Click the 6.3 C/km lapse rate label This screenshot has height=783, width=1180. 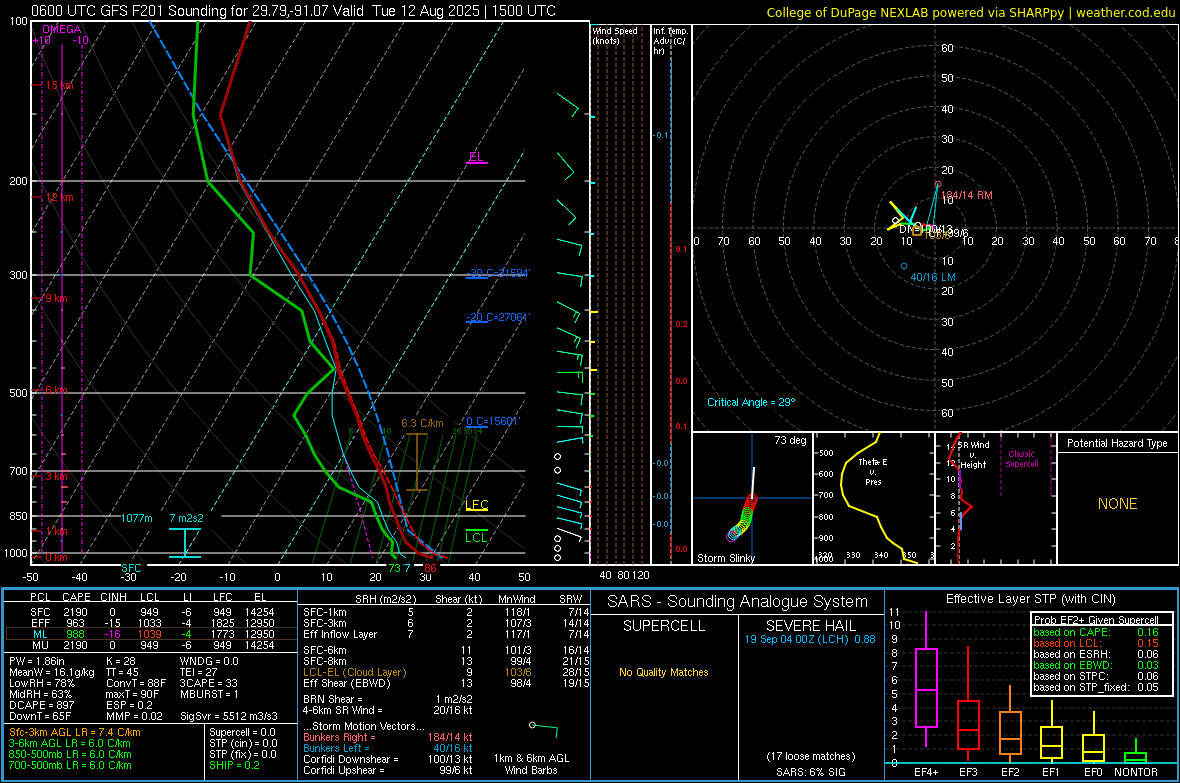pos(422,423)
